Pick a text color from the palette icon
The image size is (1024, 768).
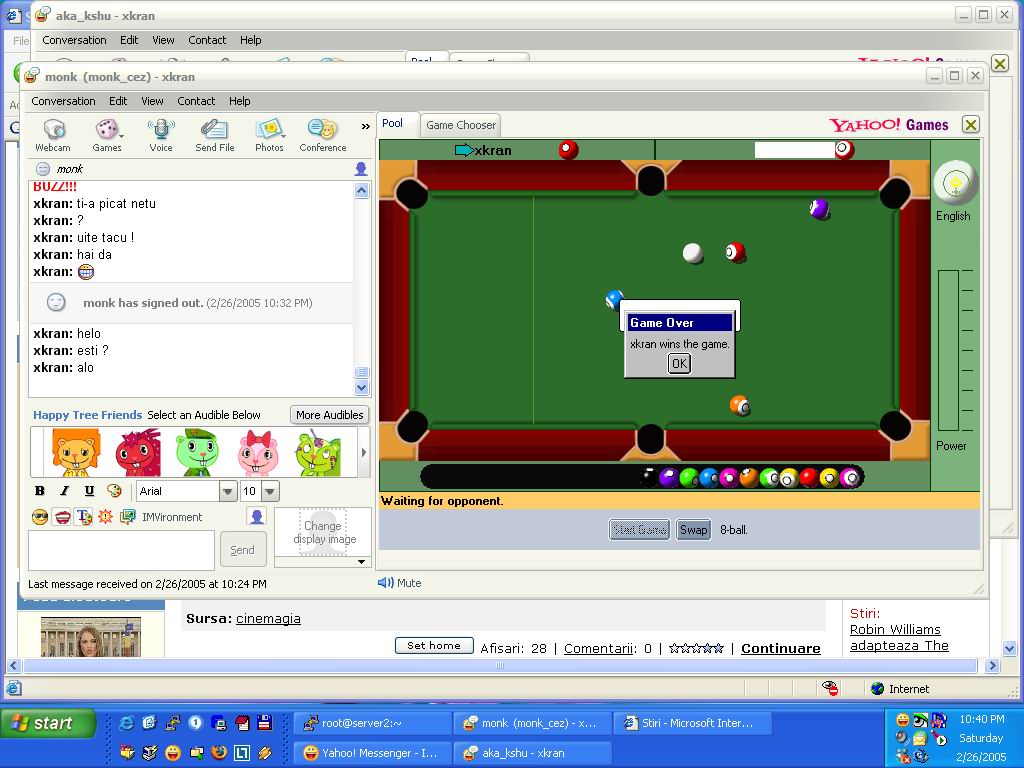tap(114, 491)
